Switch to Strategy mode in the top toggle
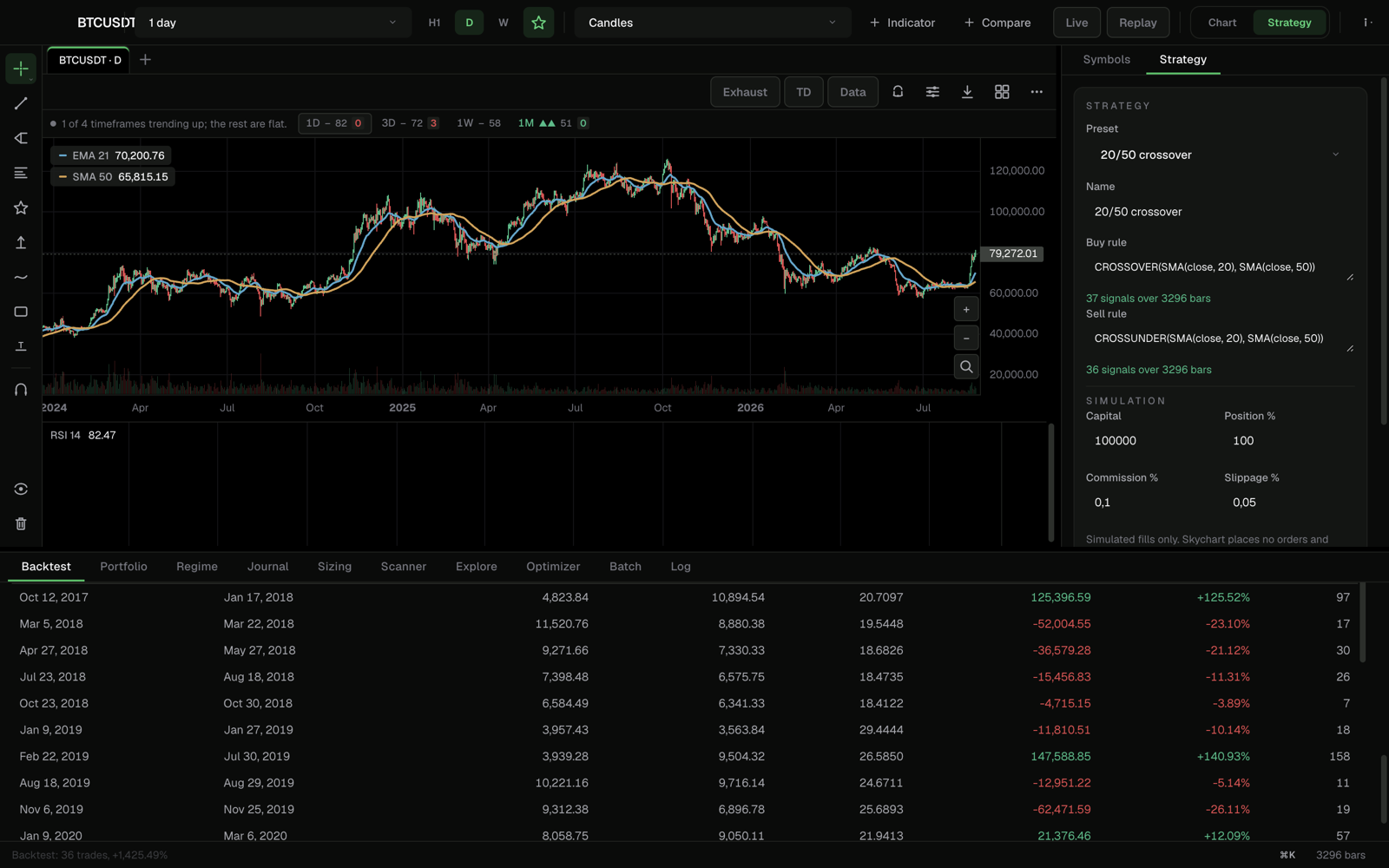This screenshot has width=1389, height=868. [1289, 23]
